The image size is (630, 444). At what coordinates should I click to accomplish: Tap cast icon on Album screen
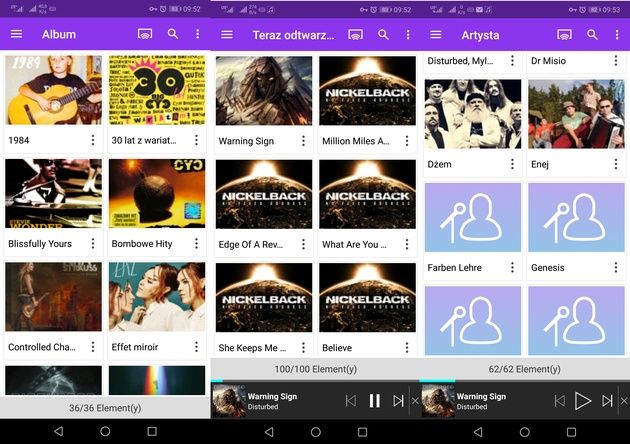145,34
